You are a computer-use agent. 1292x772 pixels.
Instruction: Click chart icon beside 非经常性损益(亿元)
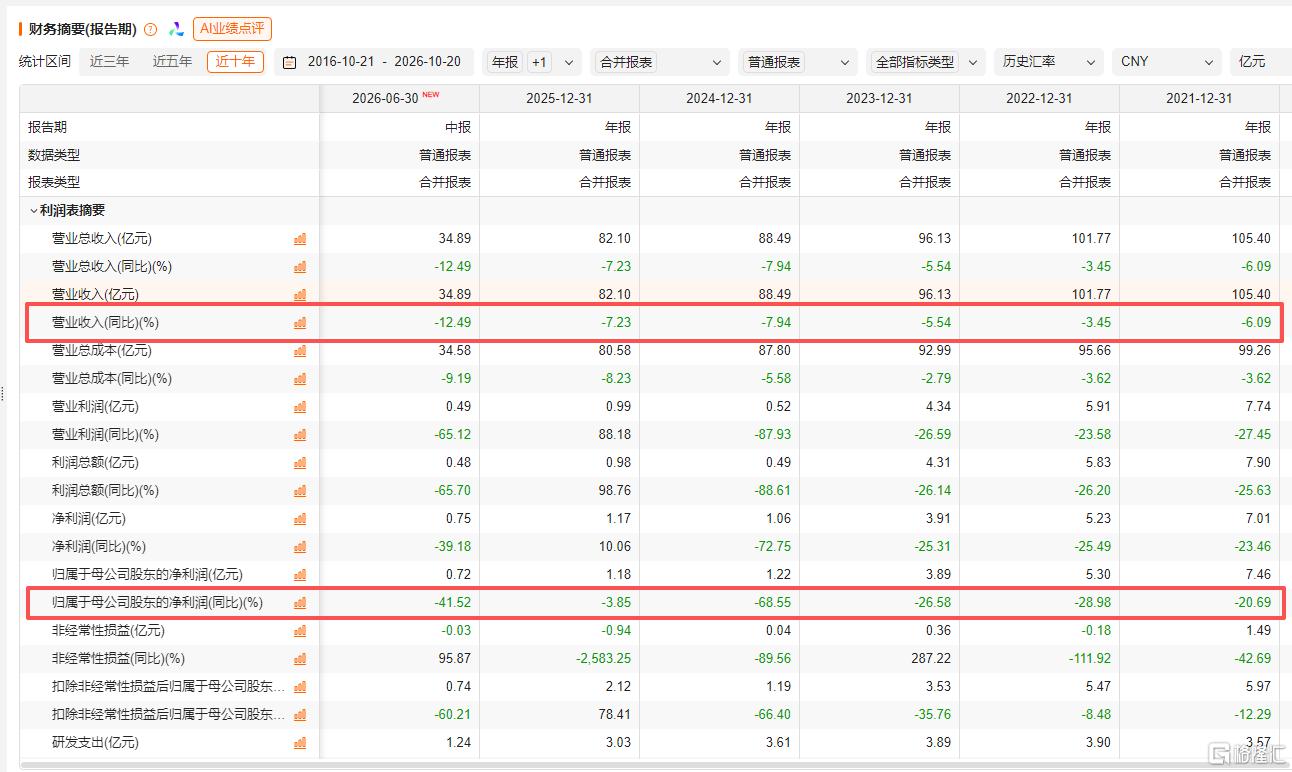[300, 631]
